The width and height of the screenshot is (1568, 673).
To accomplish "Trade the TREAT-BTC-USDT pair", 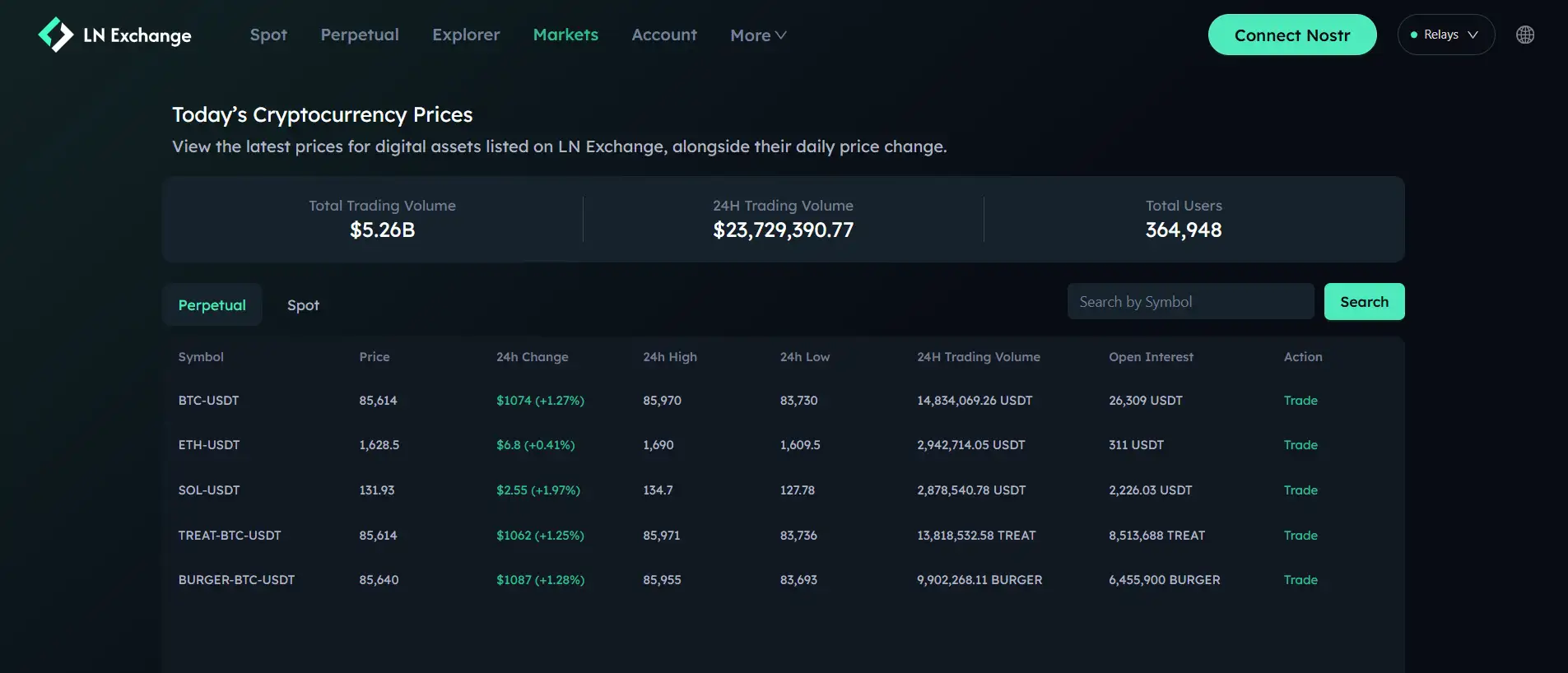I will pos(1300,536).
